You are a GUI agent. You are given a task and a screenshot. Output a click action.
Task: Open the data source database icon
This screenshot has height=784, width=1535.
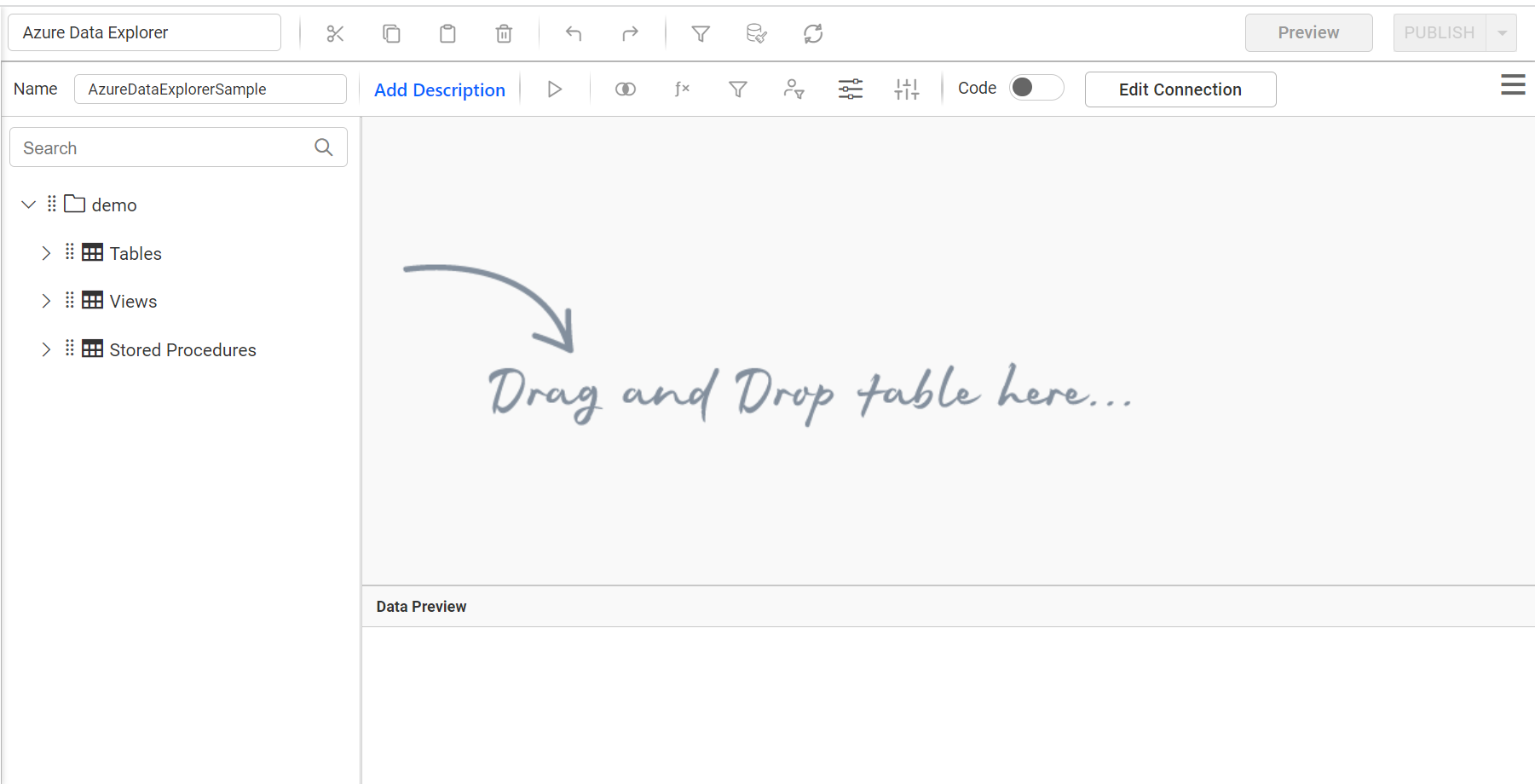click(757, 33)
